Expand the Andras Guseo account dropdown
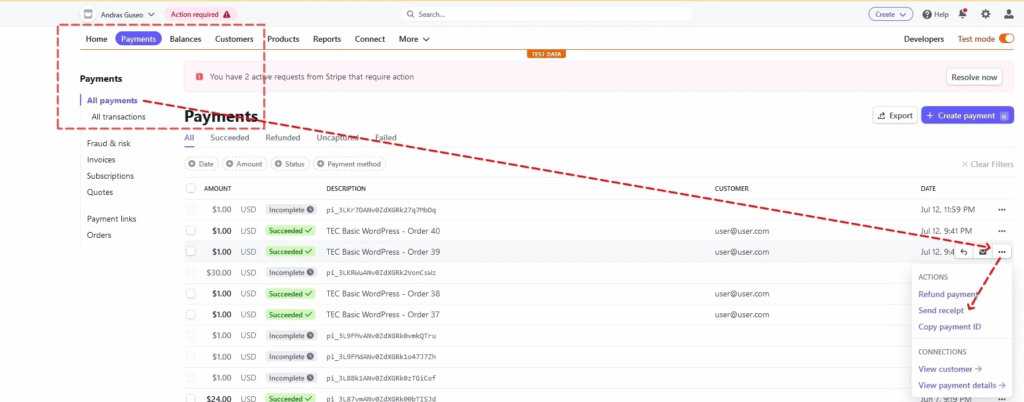Viewport: 1024px width, 402px height. point(119,15)
